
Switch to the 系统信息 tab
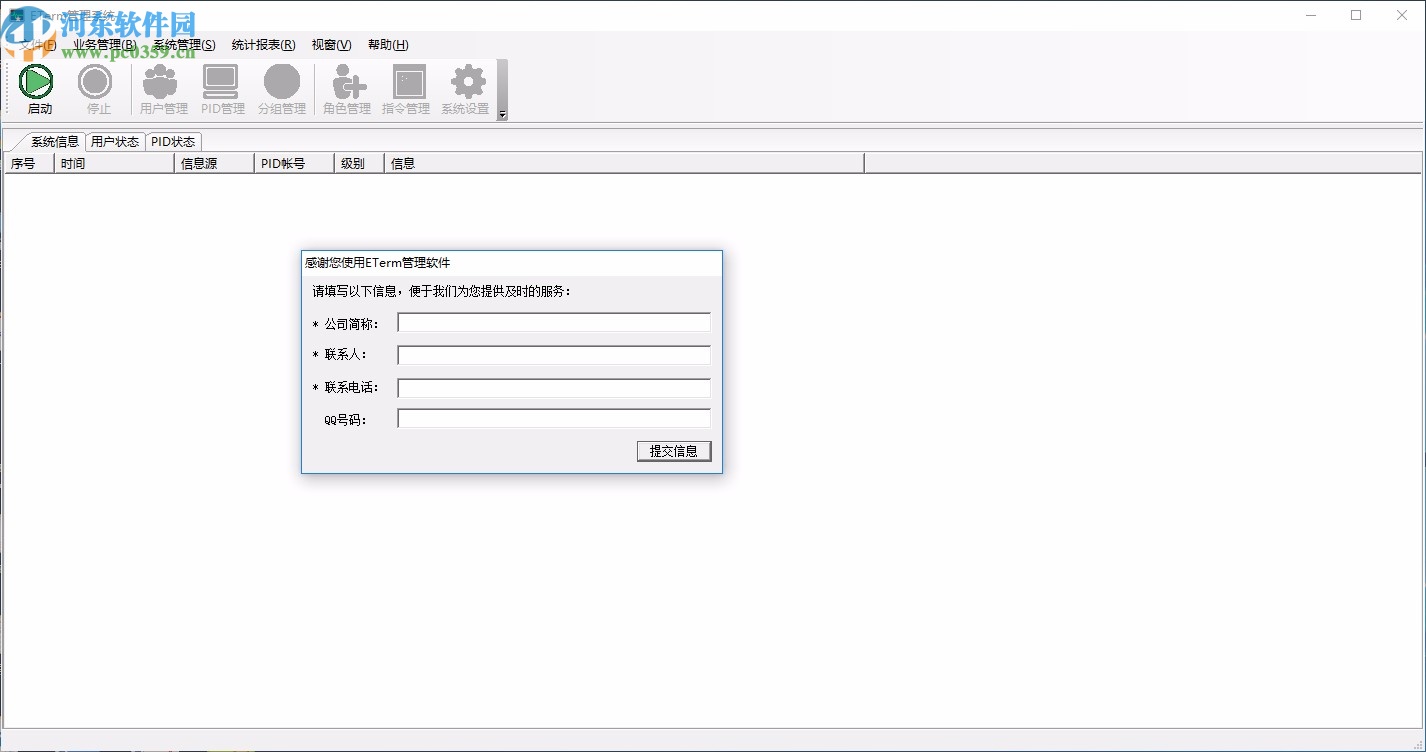54,141
